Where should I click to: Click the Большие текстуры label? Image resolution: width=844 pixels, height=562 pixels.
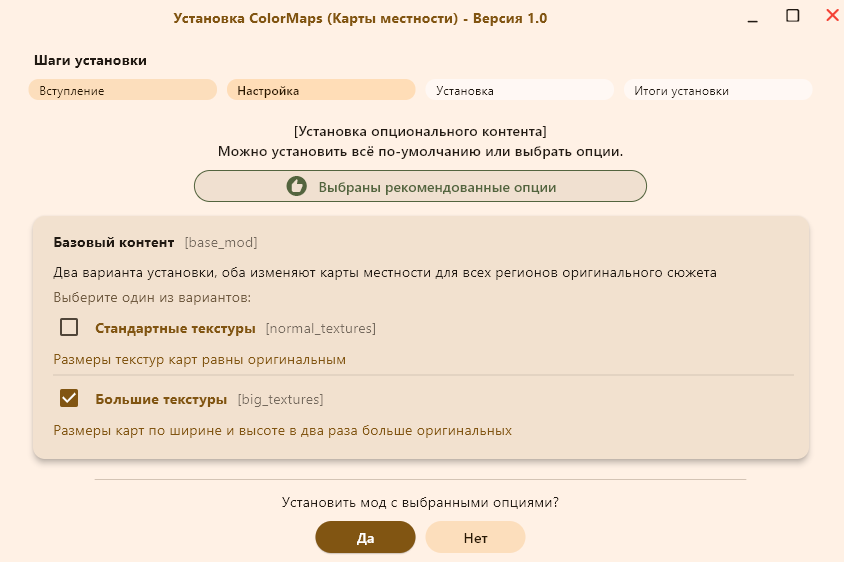click(x=161, y=399)
